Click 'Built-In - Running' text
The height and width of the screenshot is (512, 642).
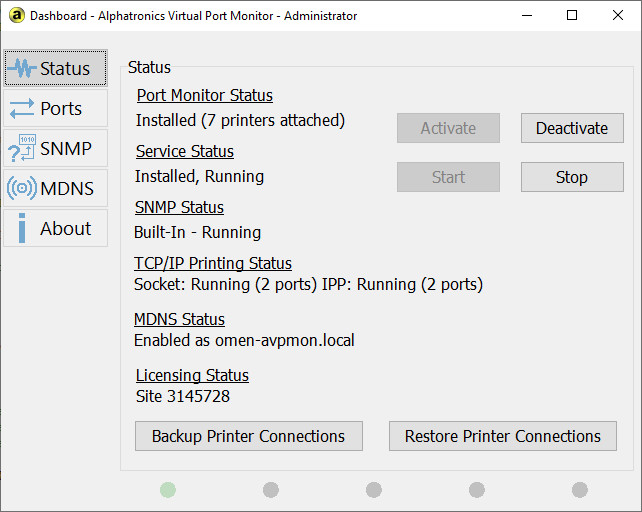pos(197,232)
